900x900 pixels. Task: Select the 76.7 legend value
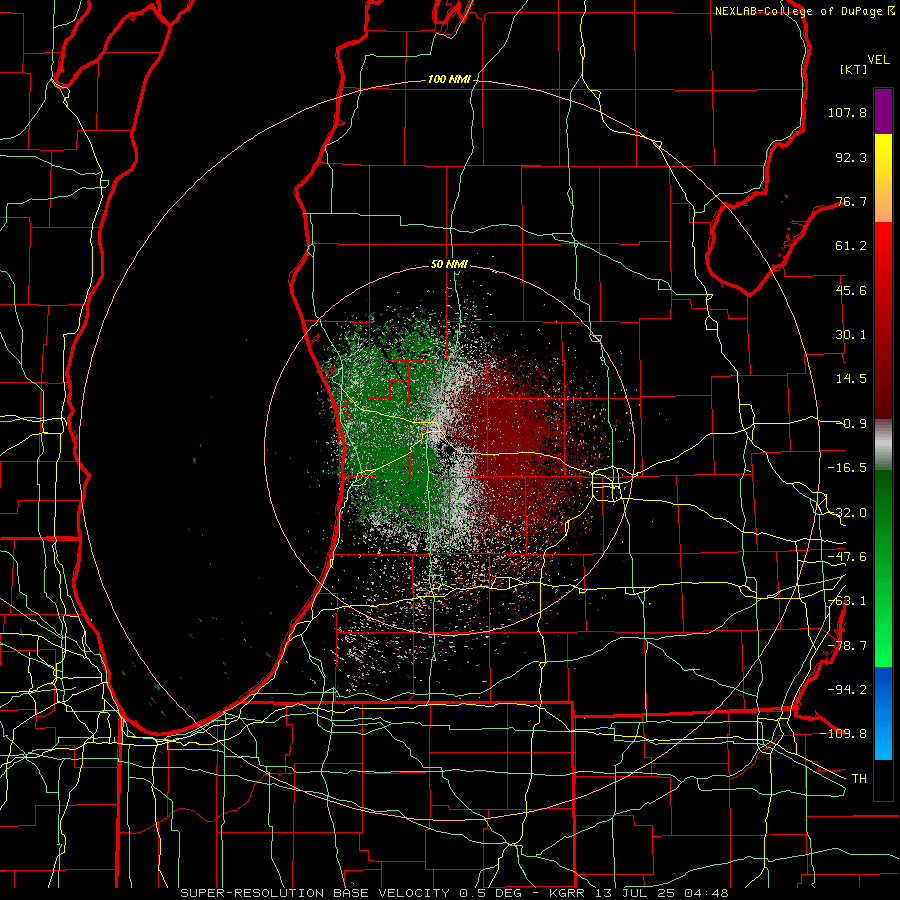851,201
